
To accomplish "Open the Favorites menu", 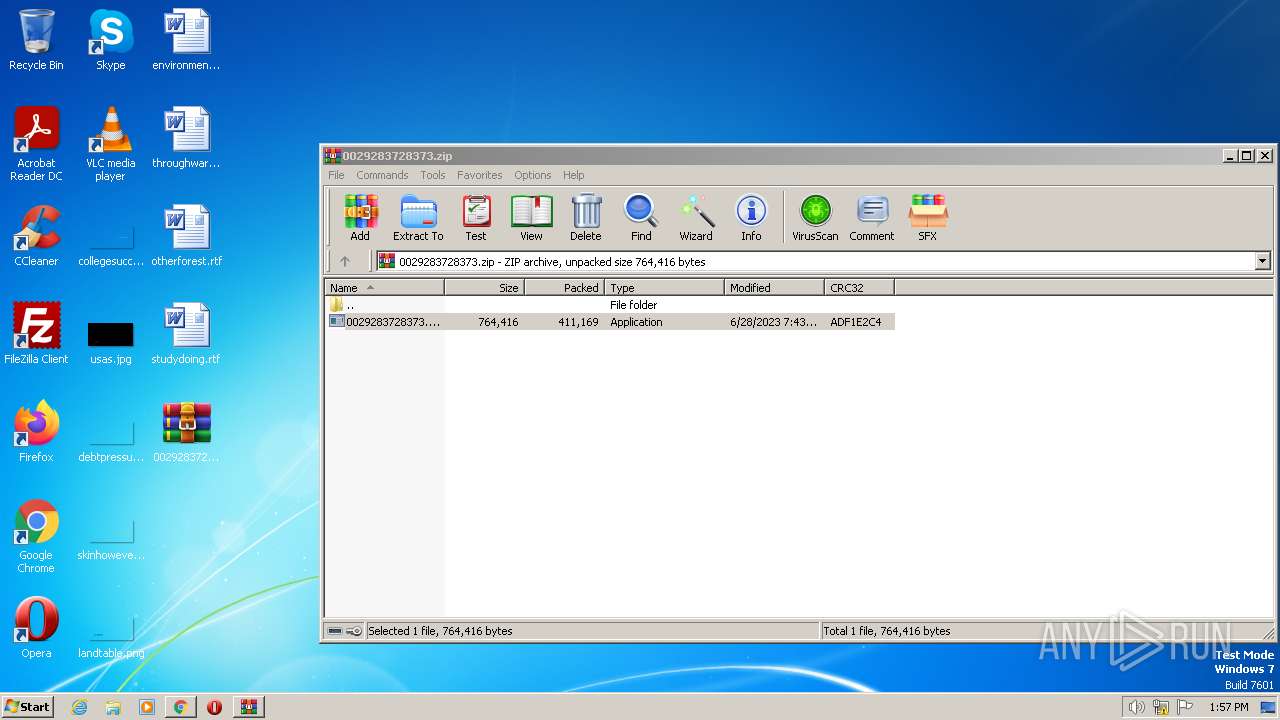I will pyautogui.click(x=480, y=175).
